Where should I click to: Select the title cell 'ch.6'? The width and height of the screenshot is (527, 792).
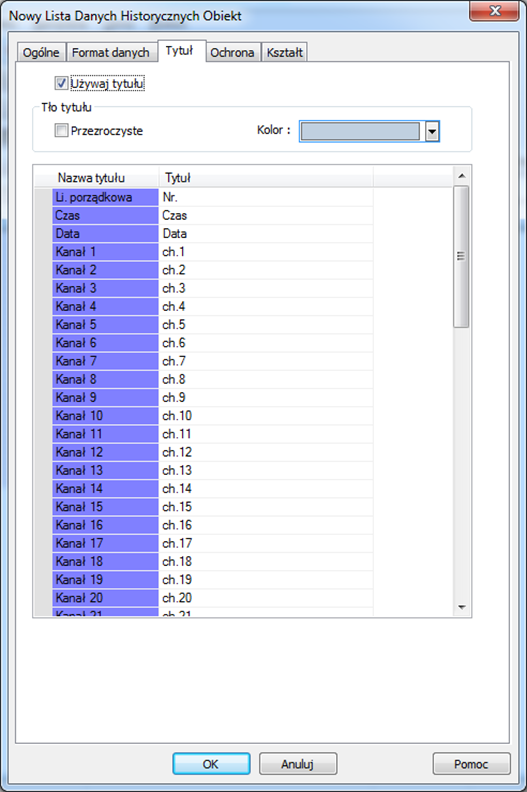(x=266, y=342)
